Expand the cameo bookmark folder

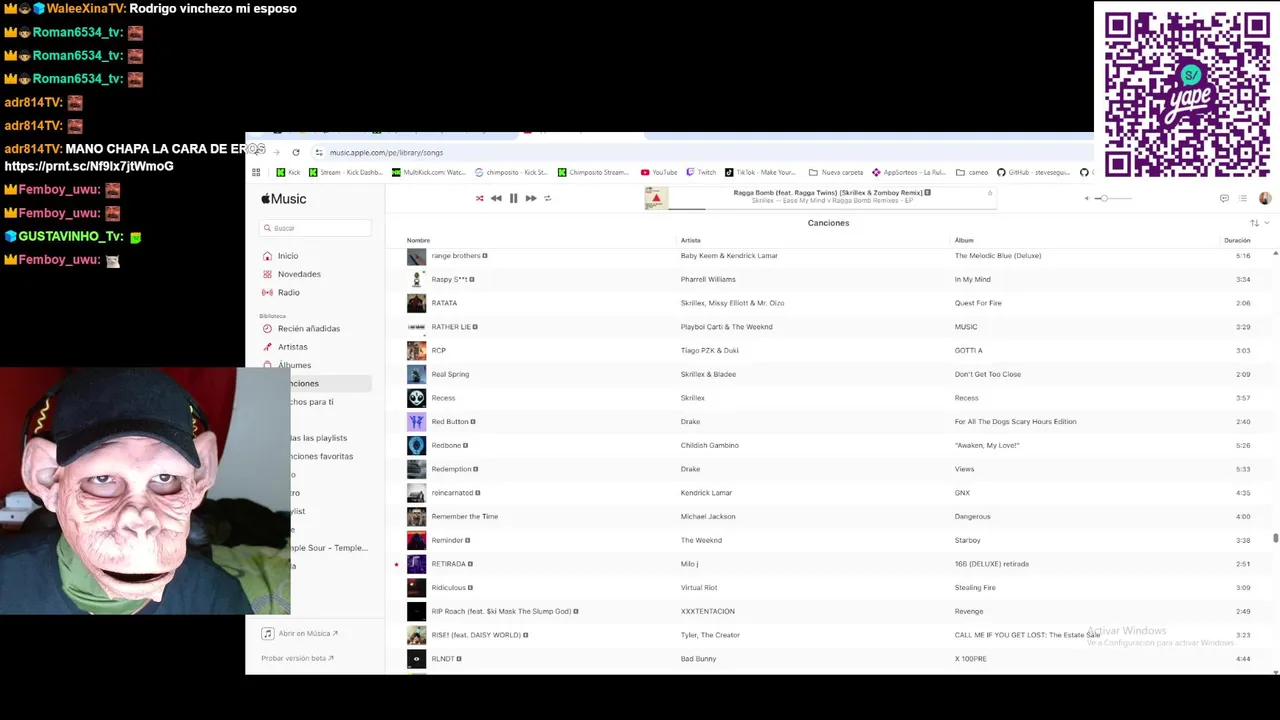972,172
